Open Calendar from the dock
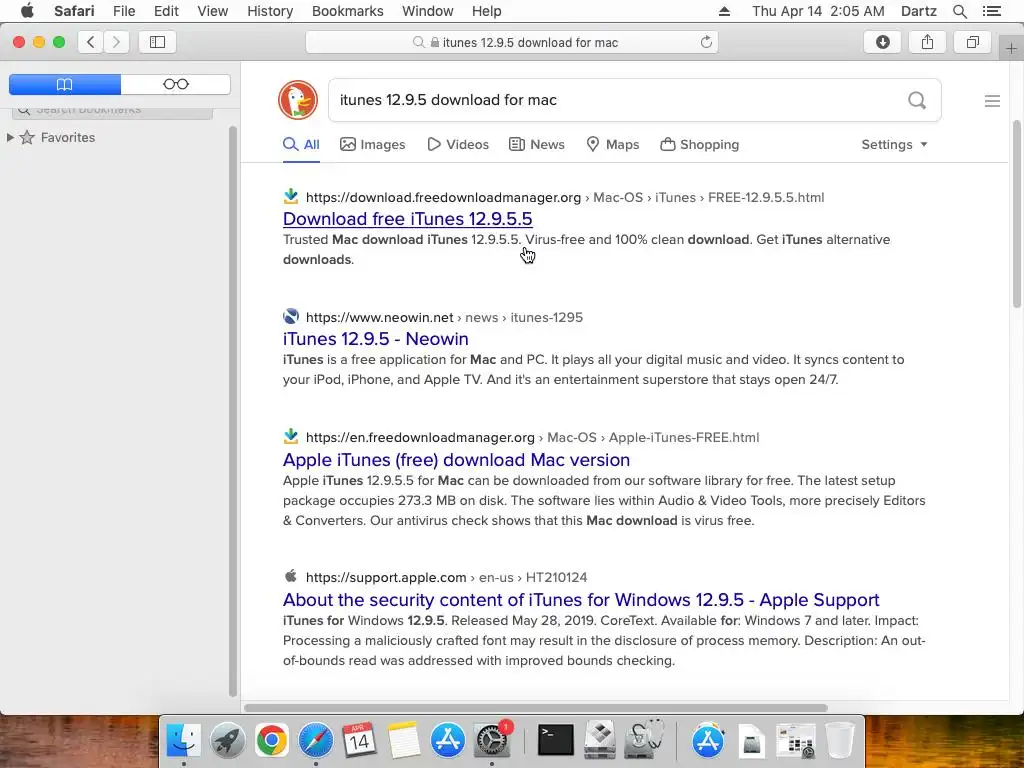 click(x=359, y=741)
